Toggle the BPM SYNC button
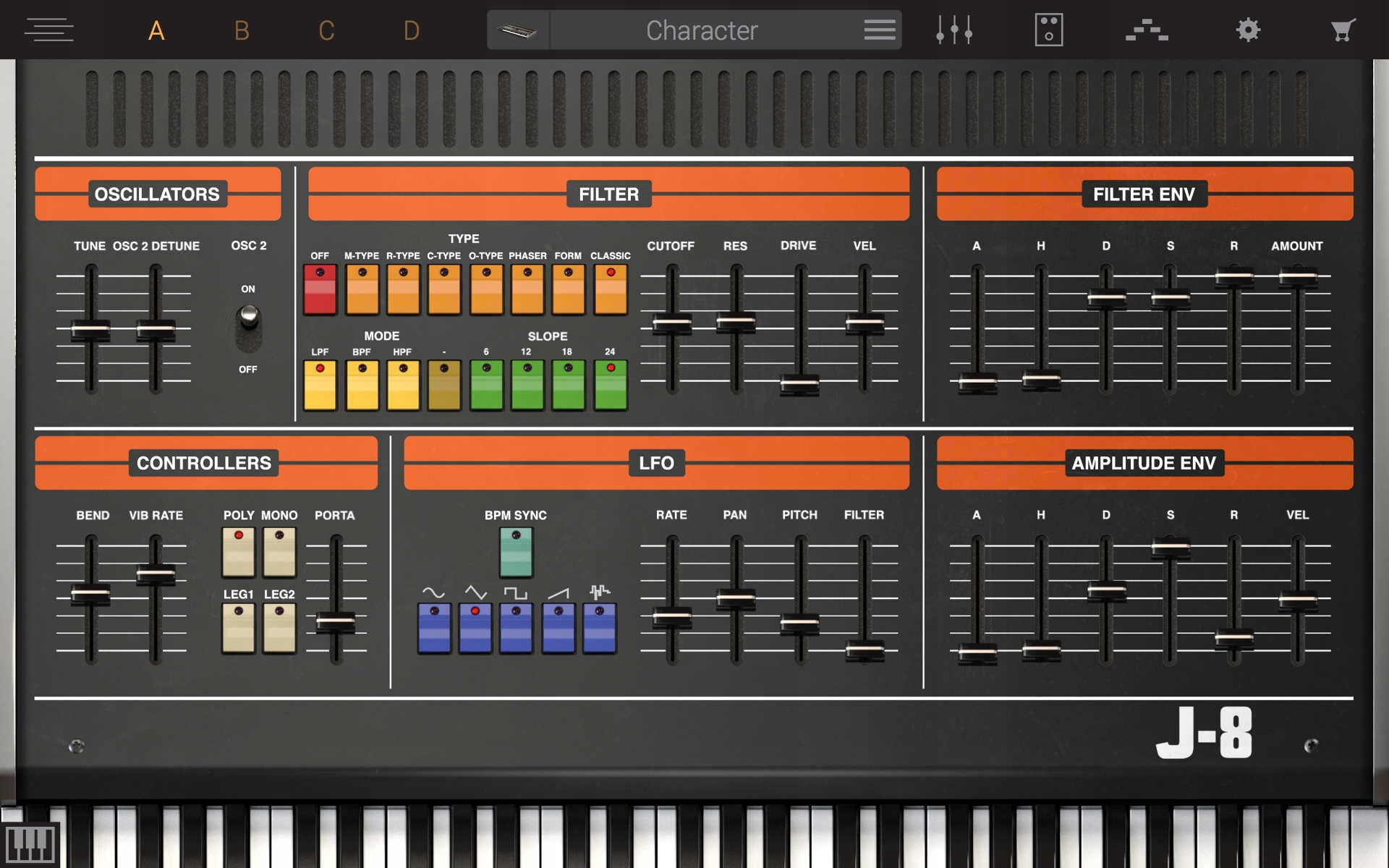 point(516,551)
